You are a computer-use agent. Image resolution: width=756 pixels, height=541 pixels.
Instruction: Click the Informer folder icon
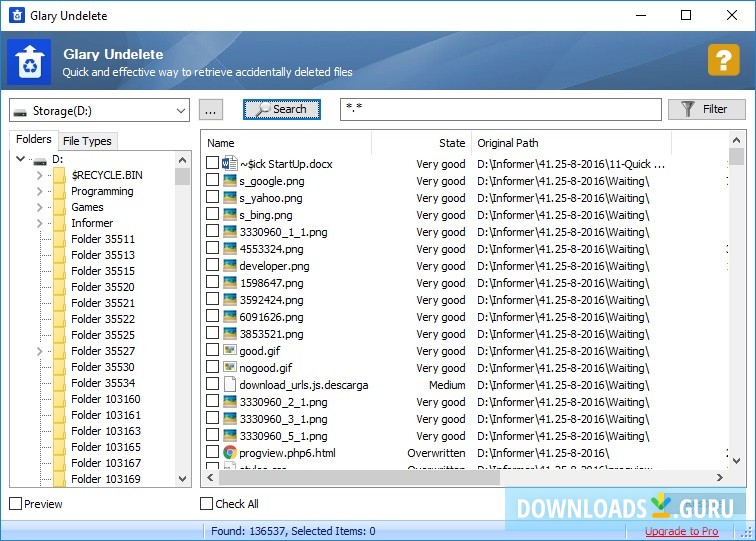pyautogui.click(x=59, y=223)
